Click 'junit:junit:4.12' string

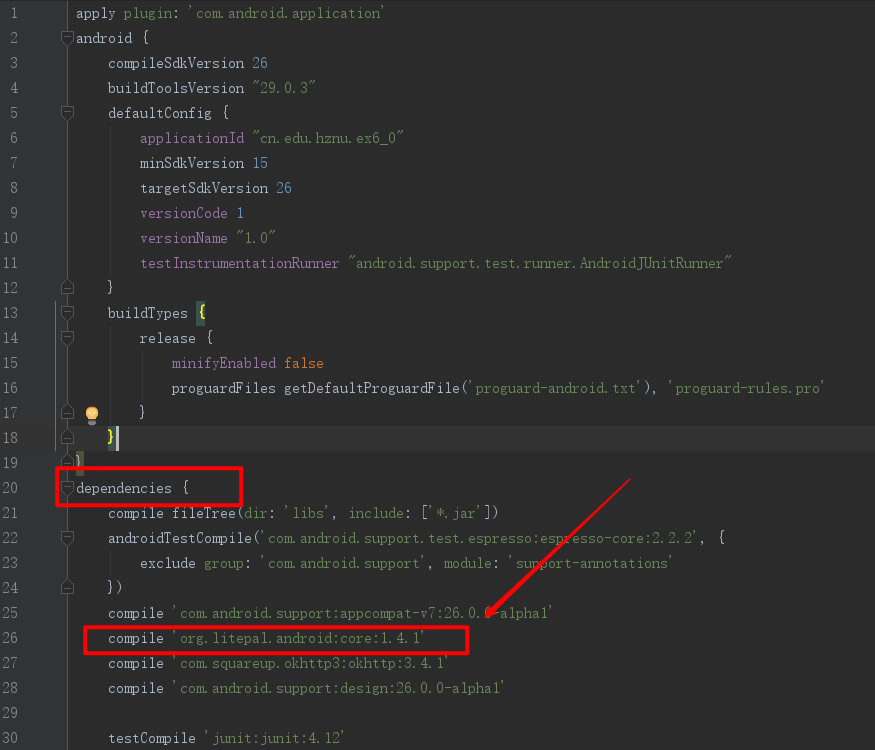(x=275, y=738)
